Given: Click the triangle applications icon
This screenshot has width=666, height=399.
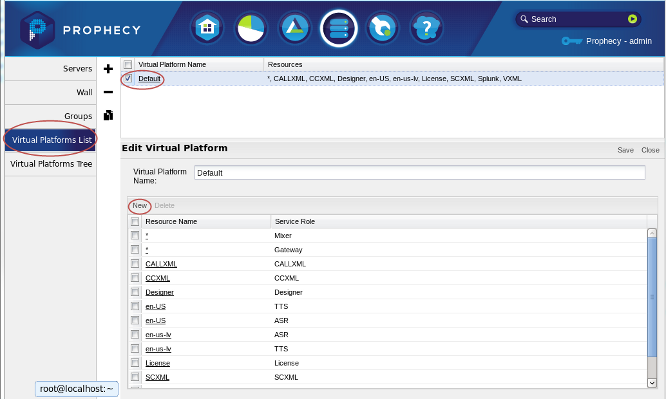Looking at the screenshot, I should click(295, 28).
